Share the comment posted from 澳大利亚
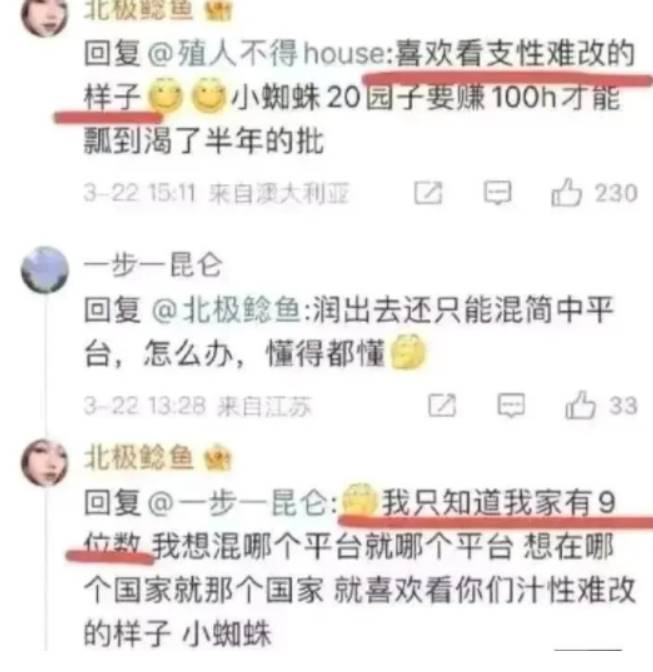Screen dimensions: 653x672 428,193
